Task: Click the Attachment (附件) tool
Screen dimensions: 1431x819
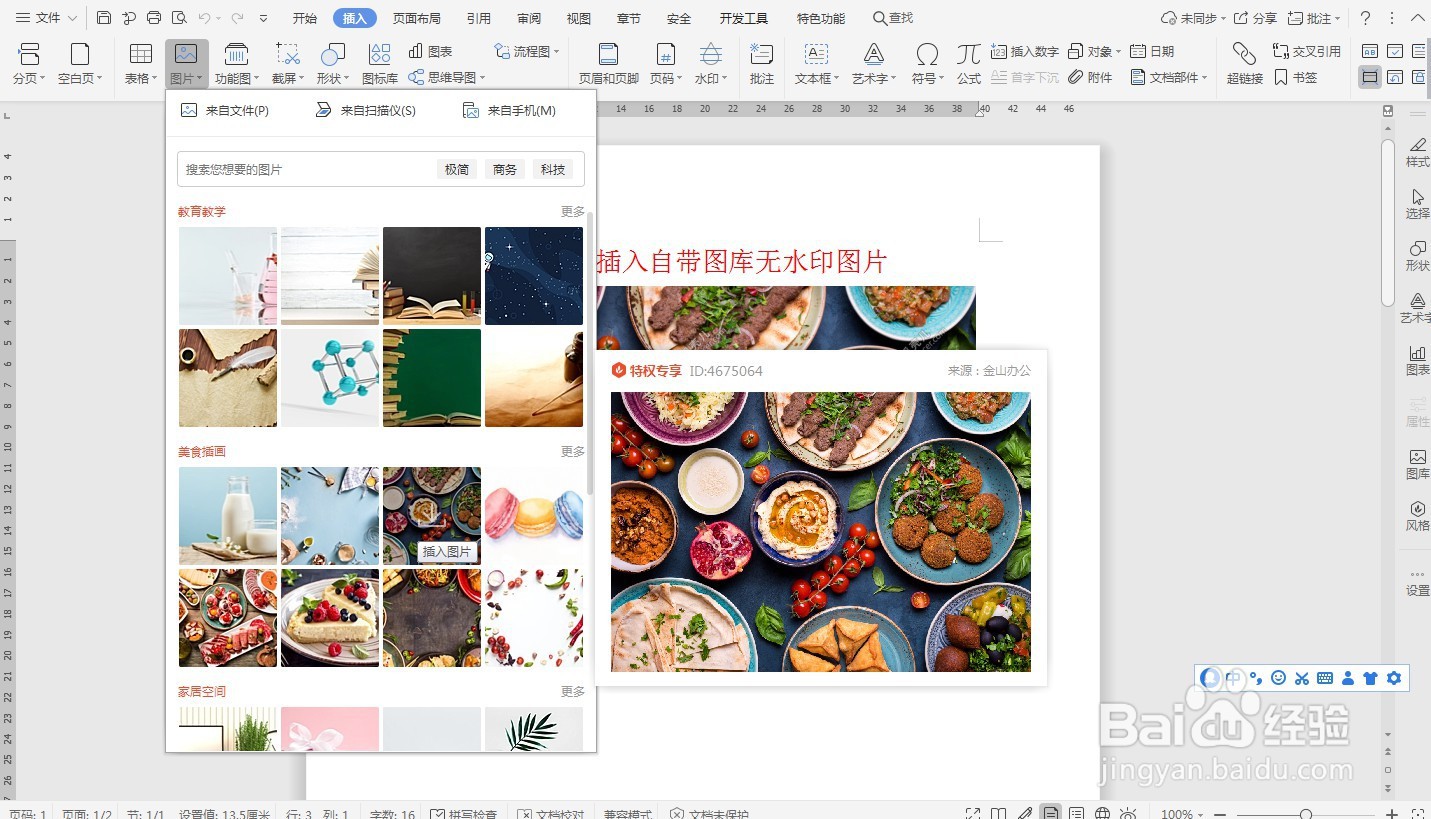Action: point(1091,77)
